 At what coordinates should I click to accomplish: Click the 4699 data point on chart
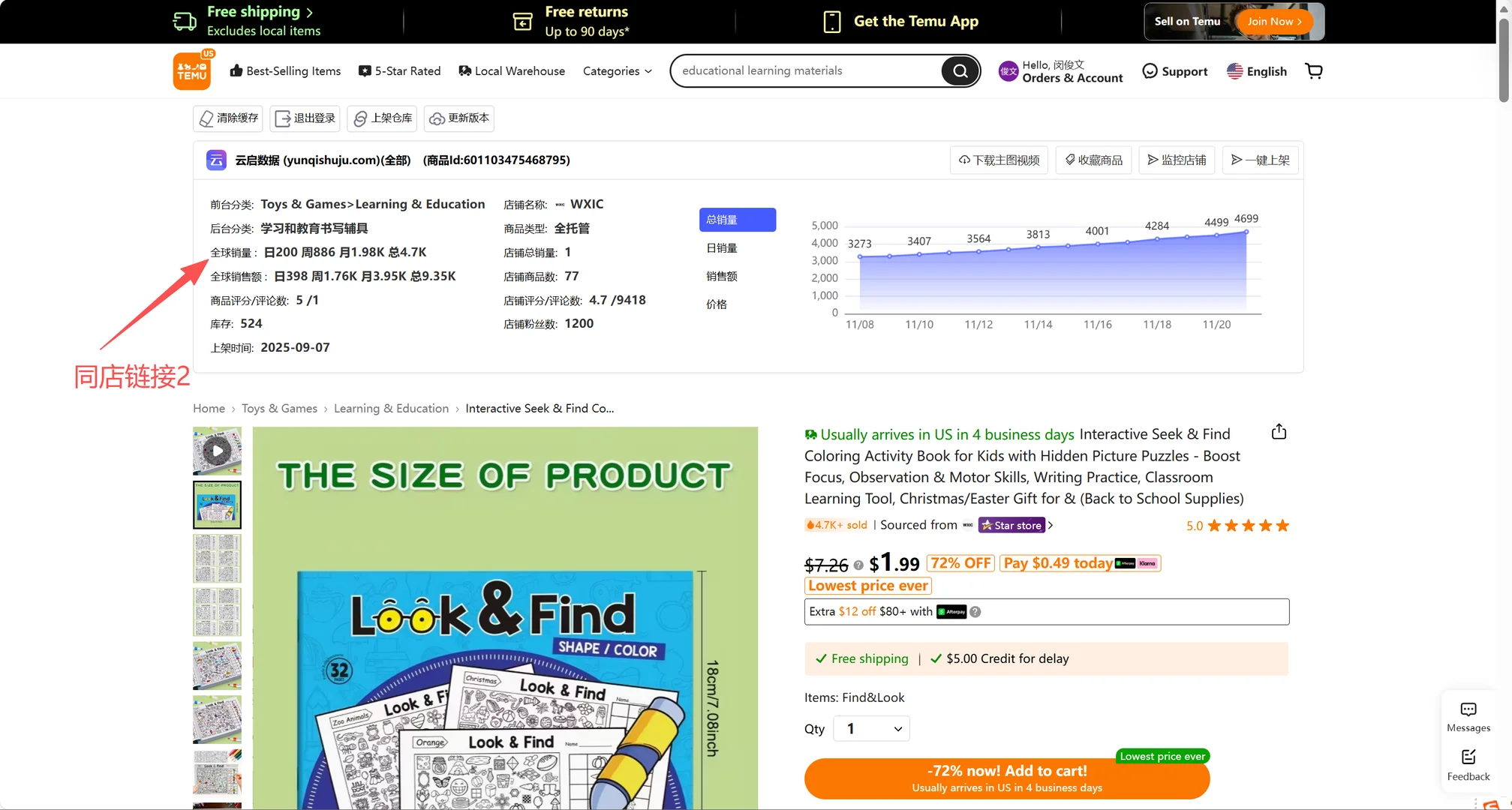pos(1246,232)
